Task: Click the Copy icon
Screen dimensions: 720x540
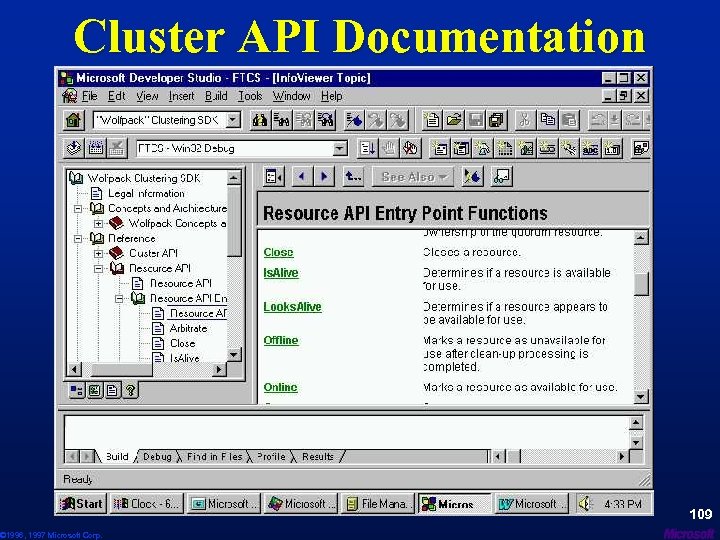Action: pos(547,120)
